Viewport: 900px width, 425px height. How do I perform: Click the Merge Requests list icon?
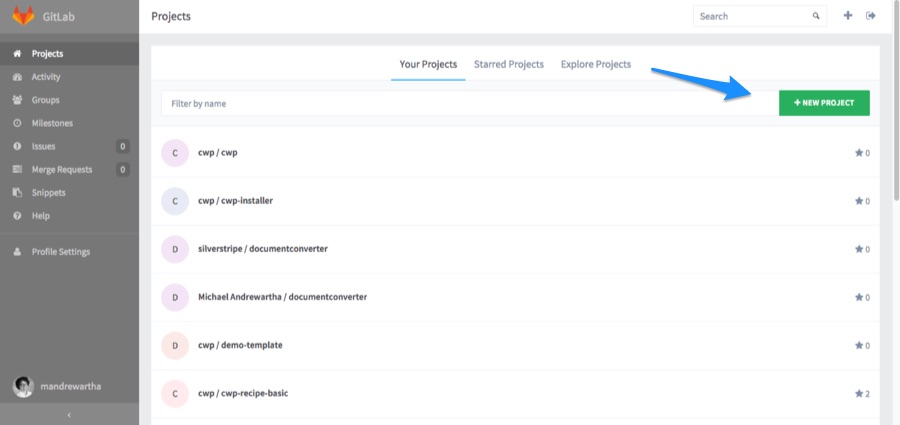click(17, 169)
